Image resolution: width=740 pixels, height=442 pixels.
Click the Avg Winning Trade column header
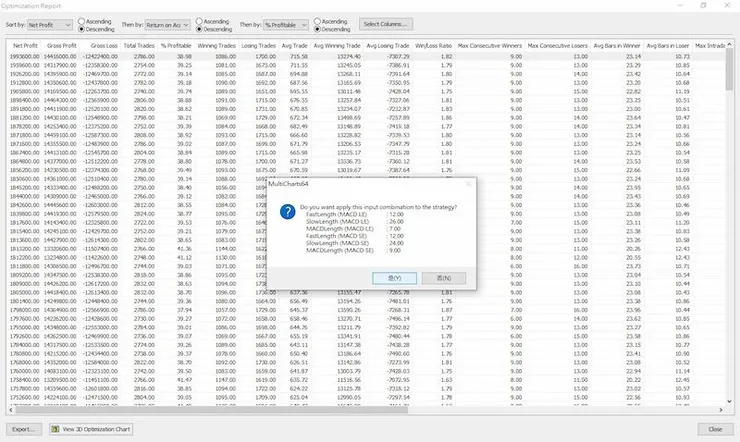click(337, 46)
